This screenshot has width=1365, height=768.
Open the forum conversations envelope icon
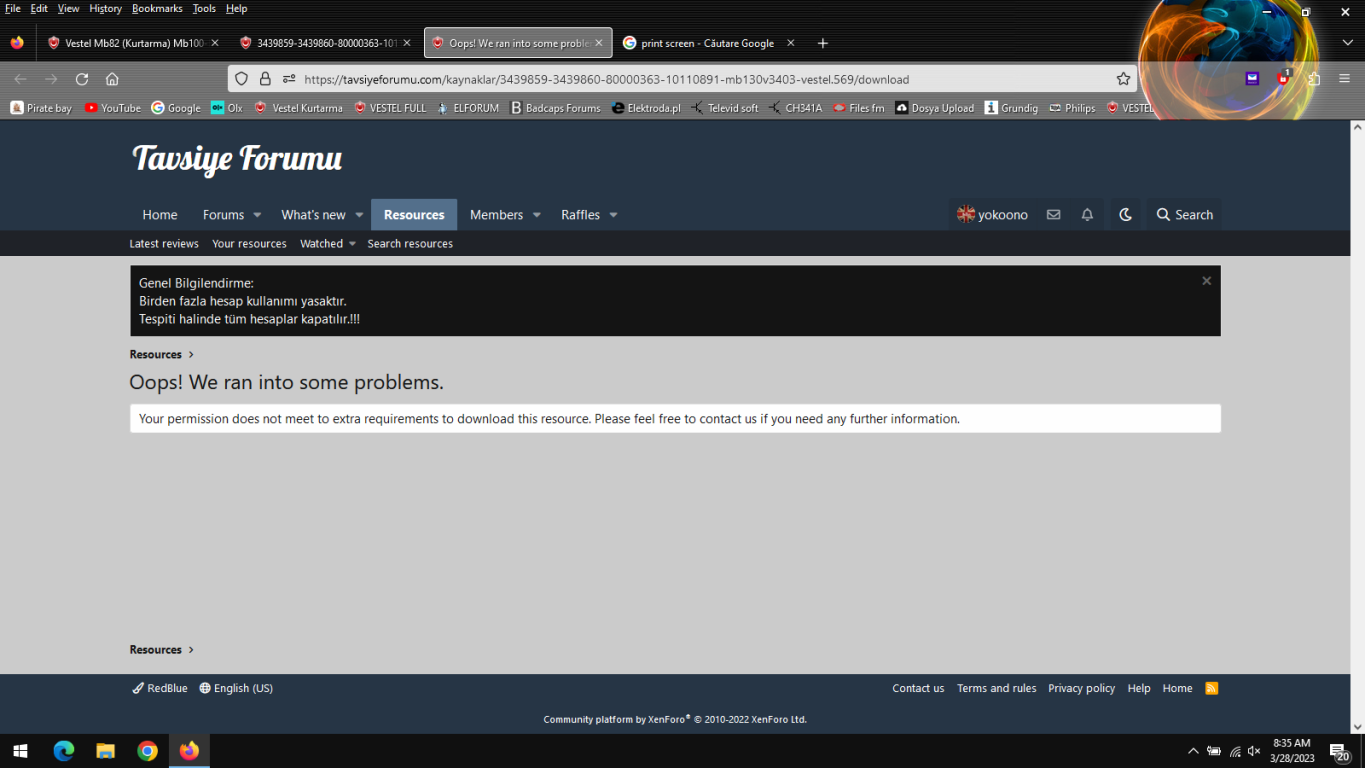pos(1053,215)
